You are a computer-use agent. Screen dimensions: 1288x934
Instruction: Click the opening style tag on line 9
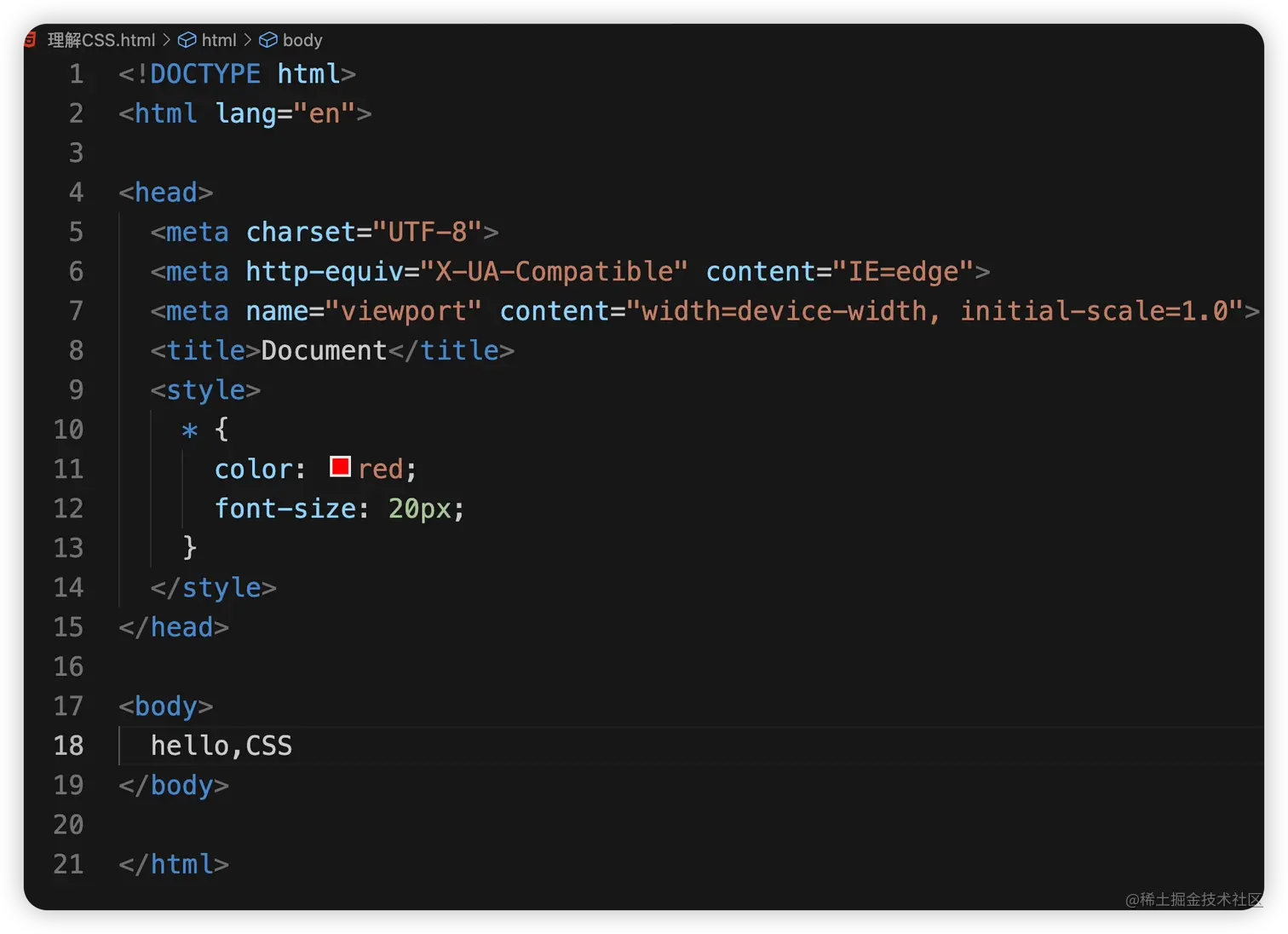pyautogui.click(x=205, y=390)
